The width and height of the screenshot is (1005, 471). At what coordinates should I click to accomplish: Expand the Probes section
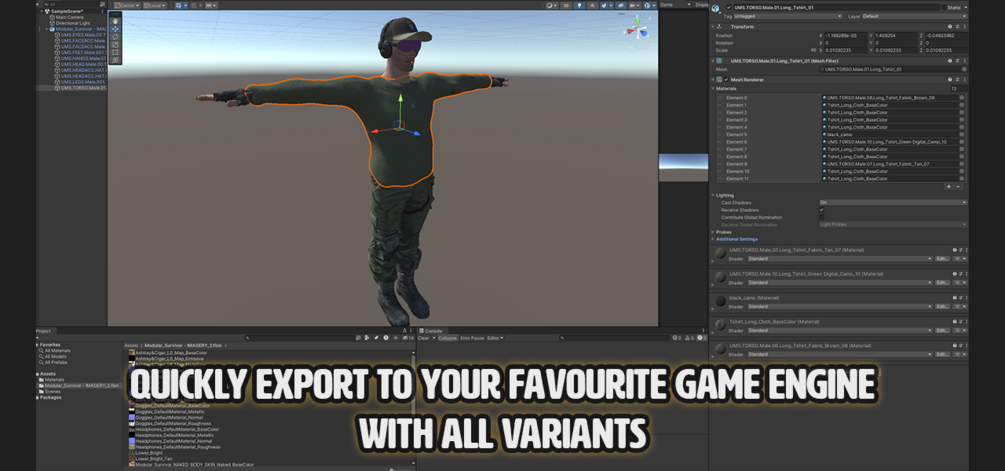(713, 232)
